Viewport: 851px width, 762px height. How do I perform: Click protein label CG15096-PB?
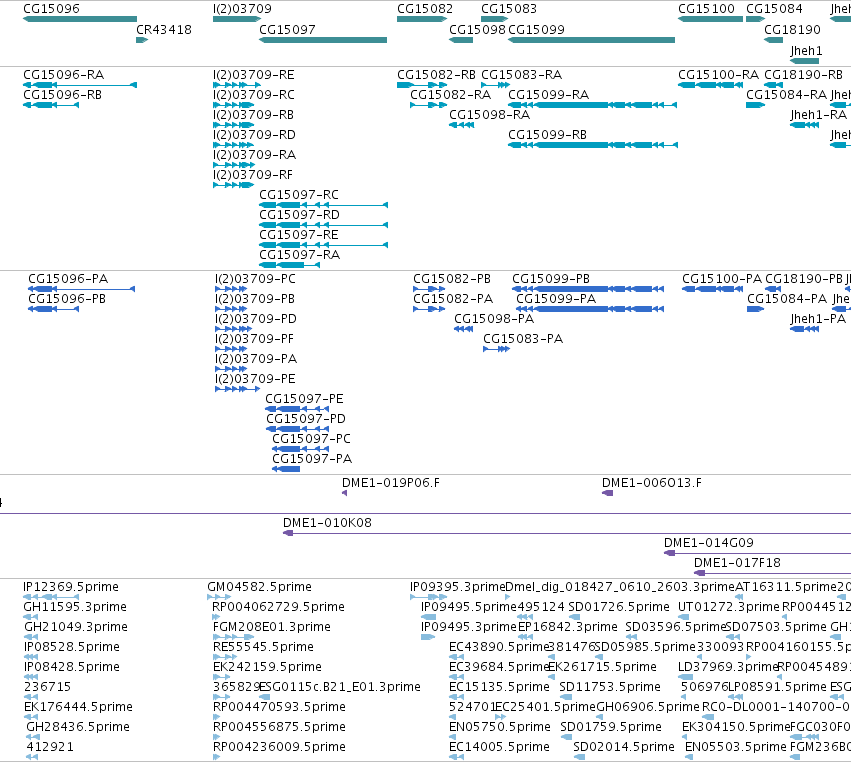click(67, 299)
